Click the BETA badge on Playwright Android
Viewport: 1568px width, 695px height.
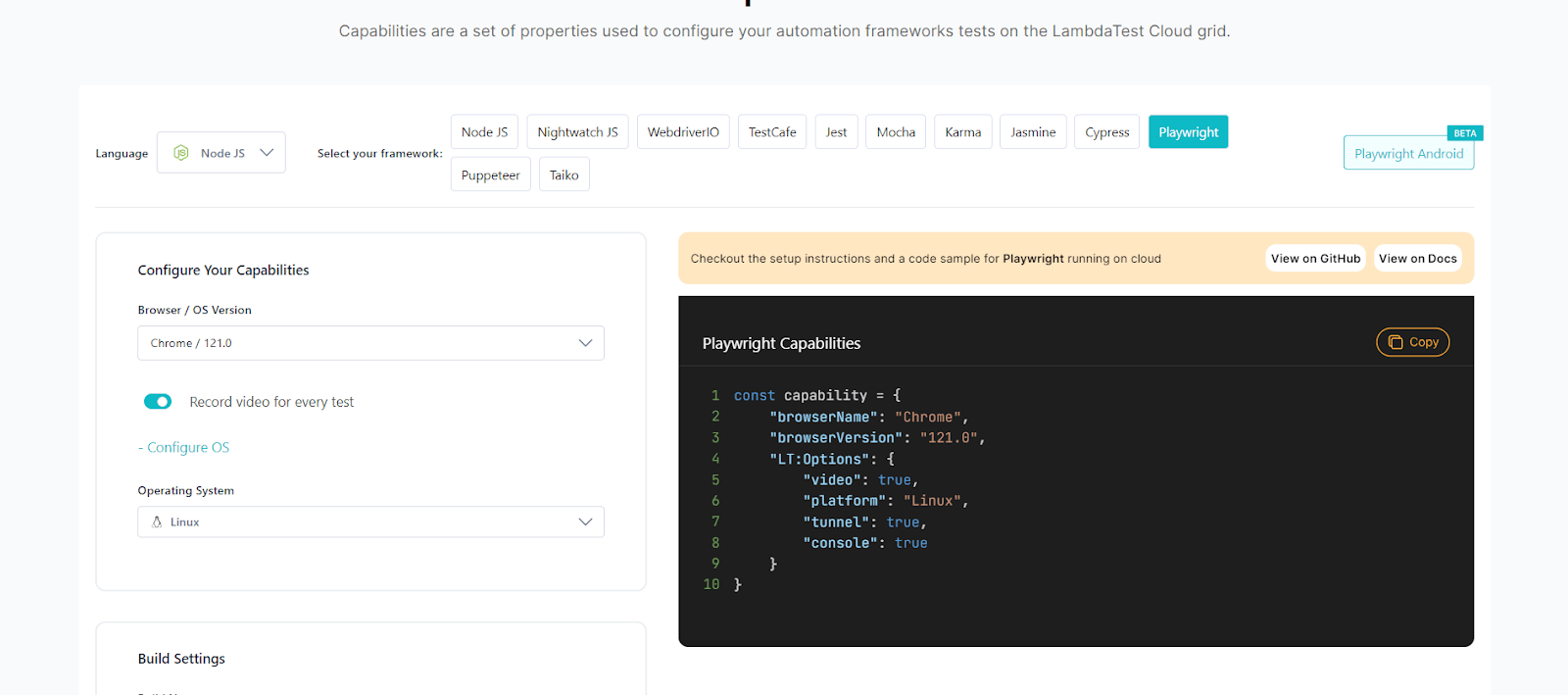(x=1465, y=133)
